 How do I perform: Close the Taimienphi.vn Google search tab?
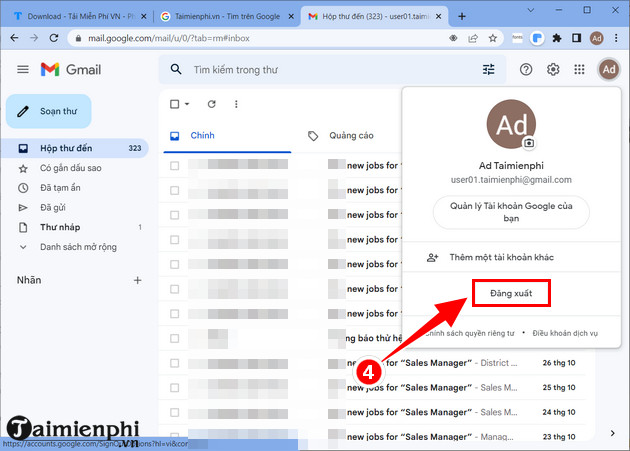(291, 16)
